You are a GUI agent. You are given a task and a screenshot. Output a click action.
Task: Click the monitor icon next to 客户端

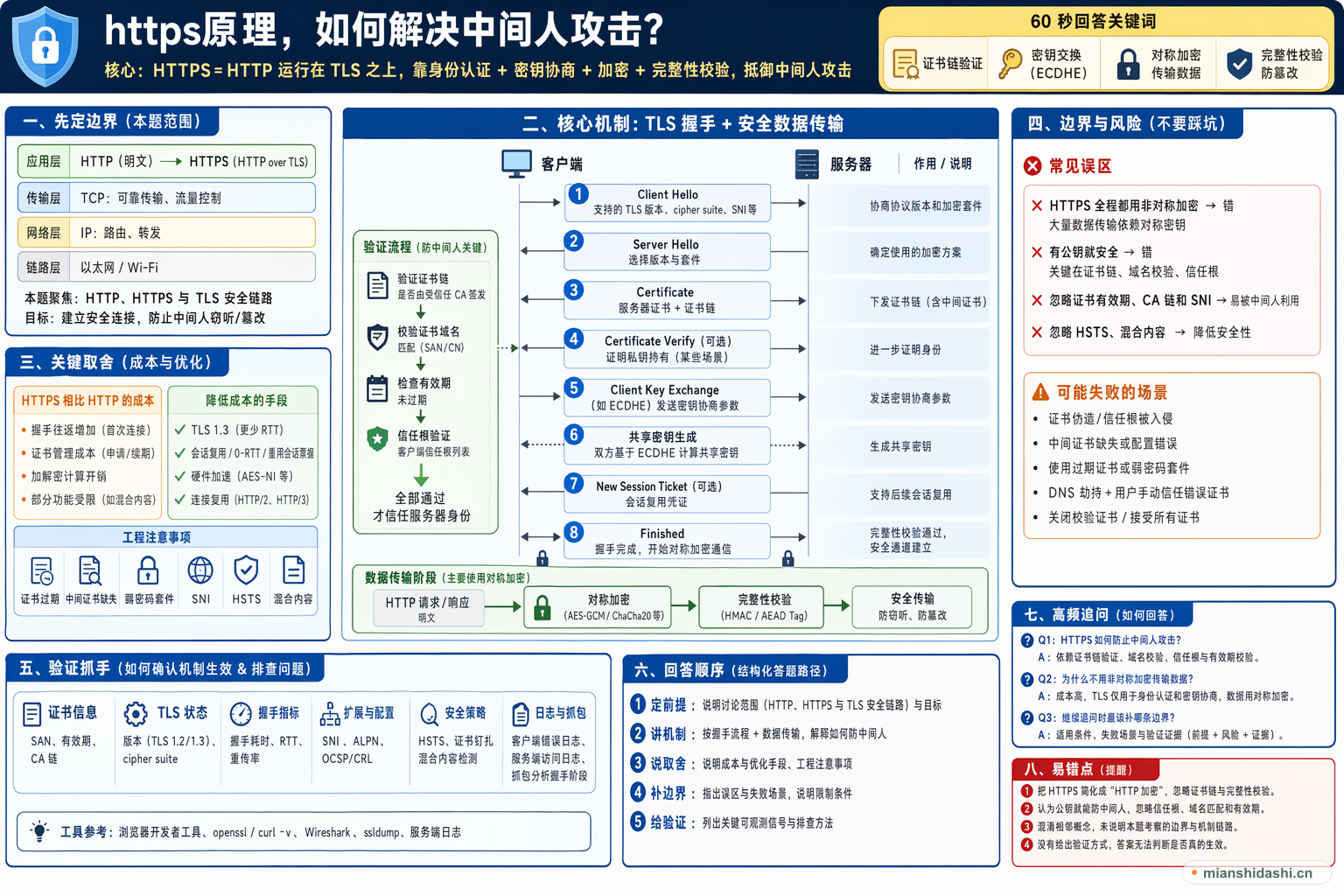pyautogui.click(x=516, y=164)
